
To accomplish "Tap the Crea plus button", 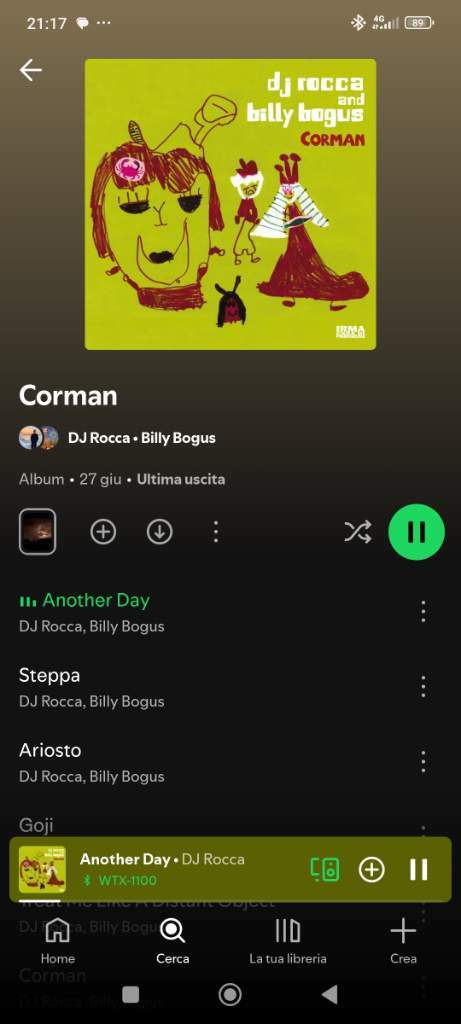I will [x=403, y=941].
